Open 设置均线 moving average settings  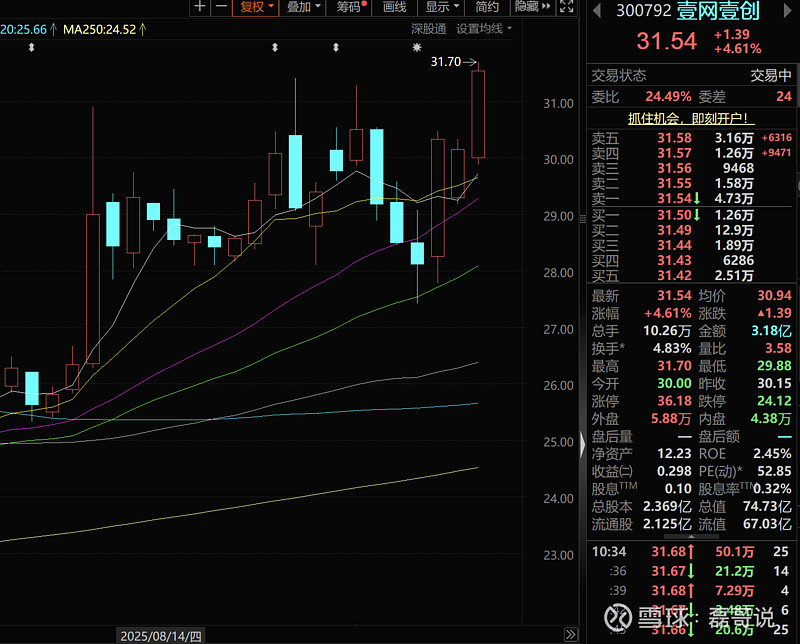(484, 29)
